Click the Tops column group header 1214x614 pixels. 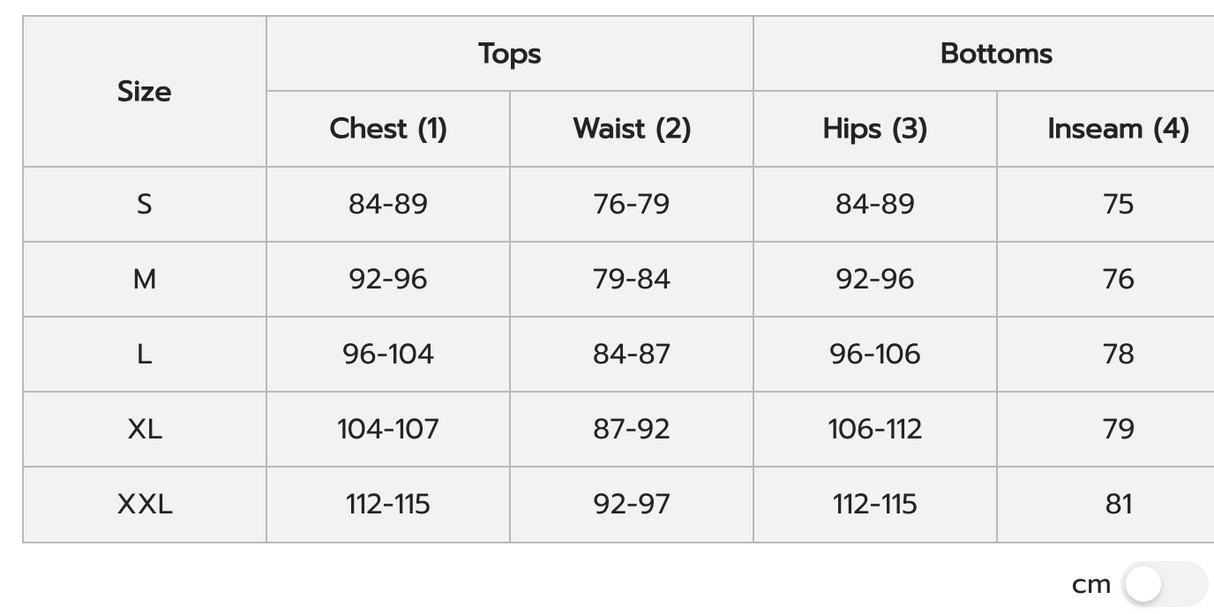coord(509,54)
